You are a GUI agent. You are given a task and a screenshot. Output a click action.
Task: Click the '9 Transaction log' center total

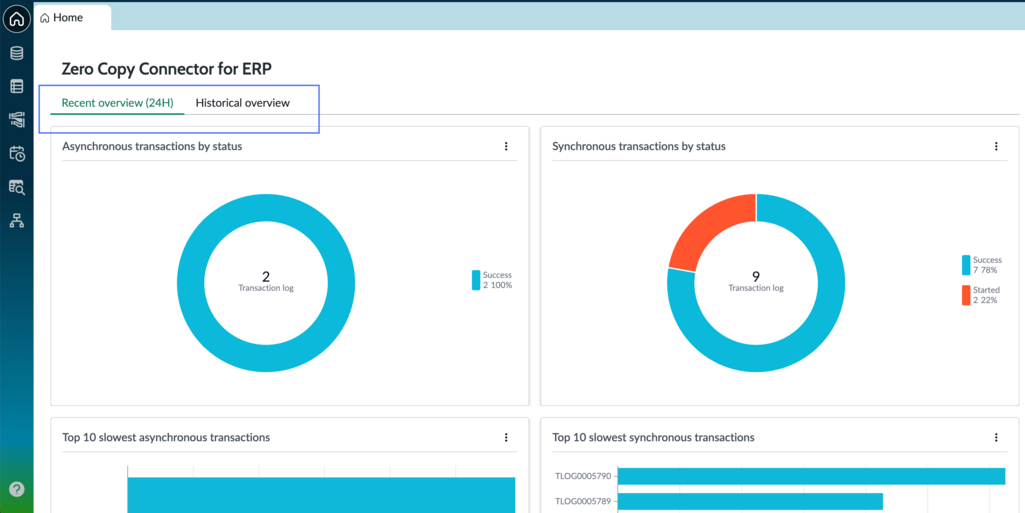(x=756, y=281)
